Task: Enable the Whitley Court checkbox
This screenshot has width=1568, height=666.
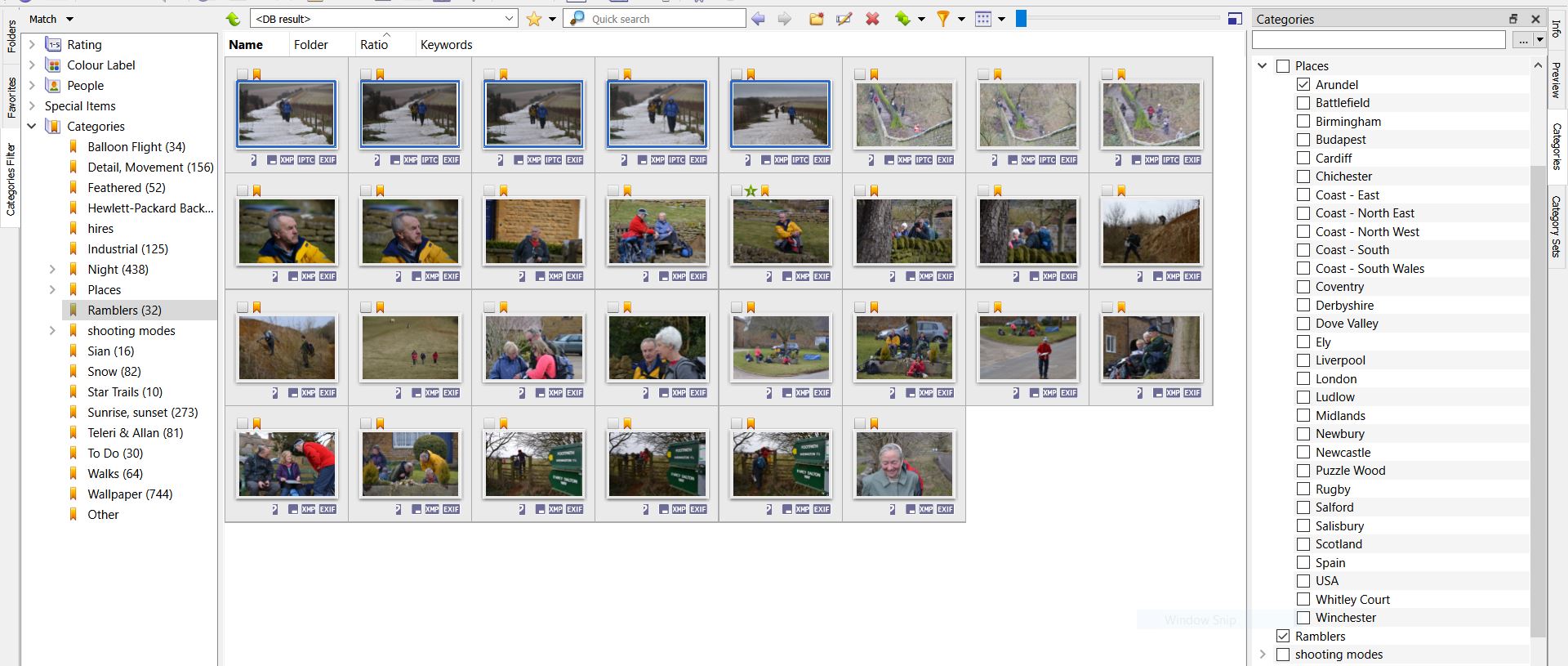Action: tap(1303, 599)
